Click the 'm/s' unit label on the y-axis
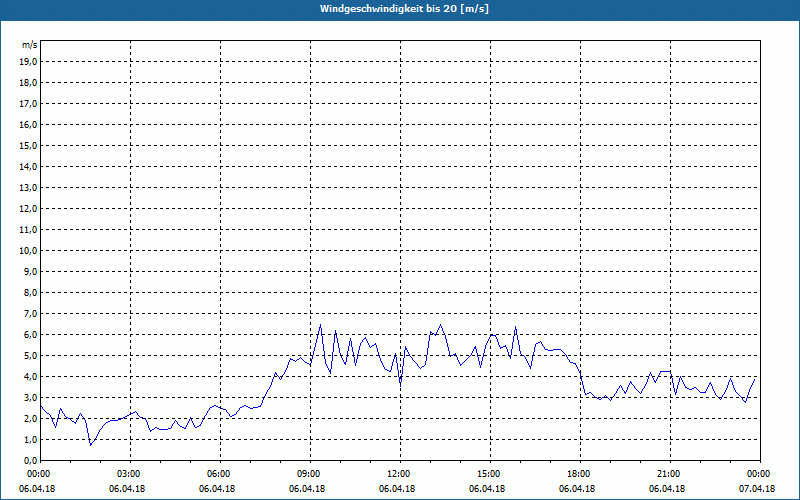Screen dimensions: 800x500 coord(29,45)
